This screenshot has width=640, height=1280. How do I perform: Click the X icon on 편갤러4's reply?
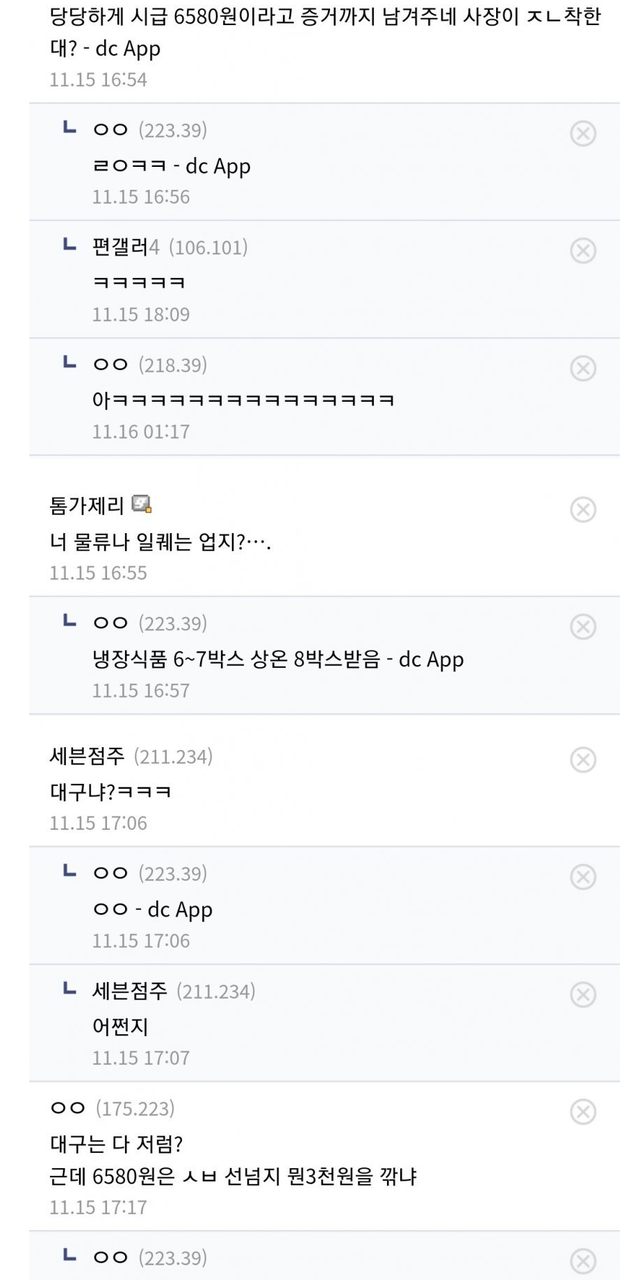tap(583, 250)
